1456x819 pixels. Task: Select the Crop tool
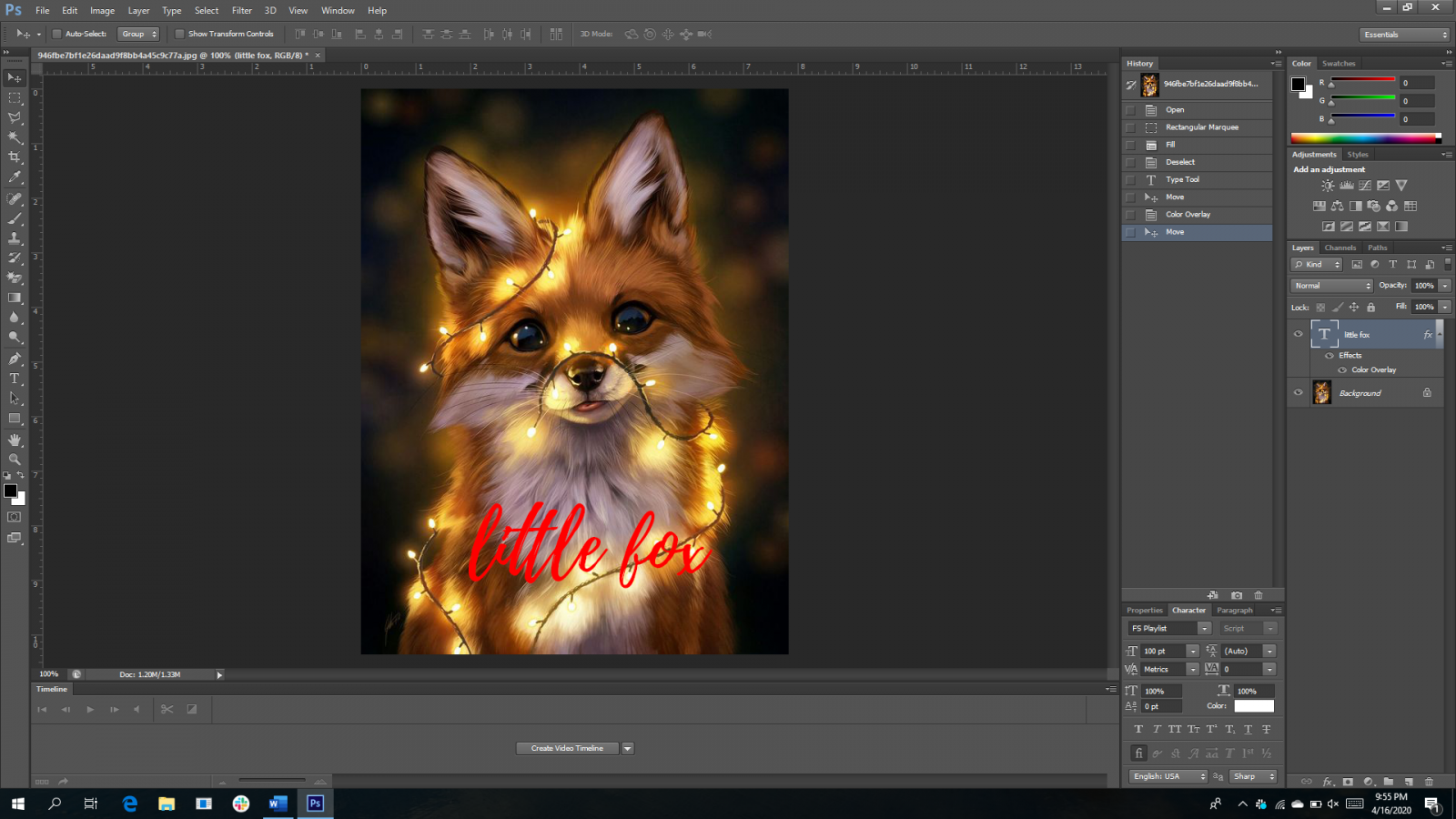(15, 157)
